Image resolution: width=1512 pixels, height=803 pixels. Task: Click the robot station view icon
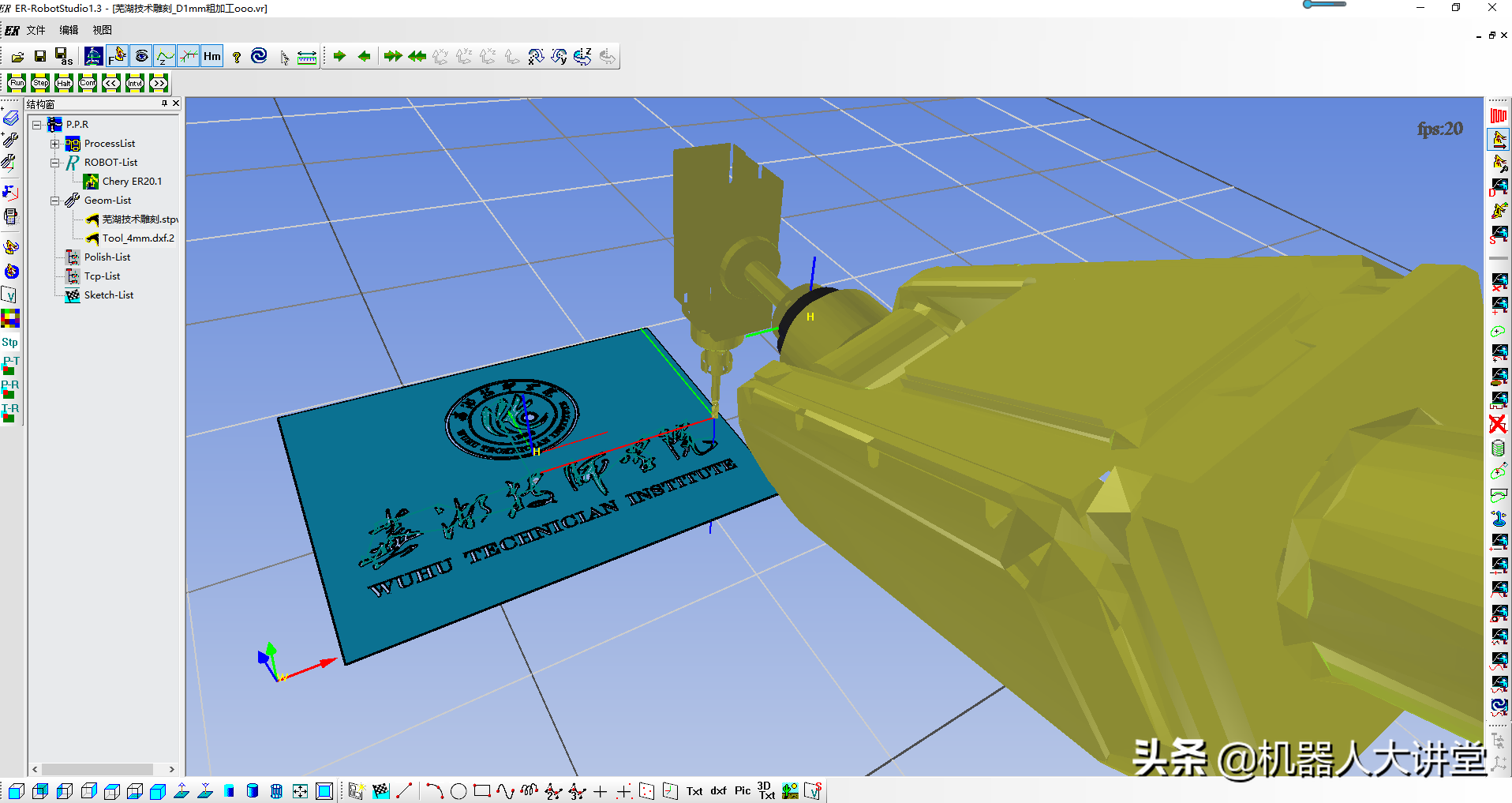pos(93,56)
